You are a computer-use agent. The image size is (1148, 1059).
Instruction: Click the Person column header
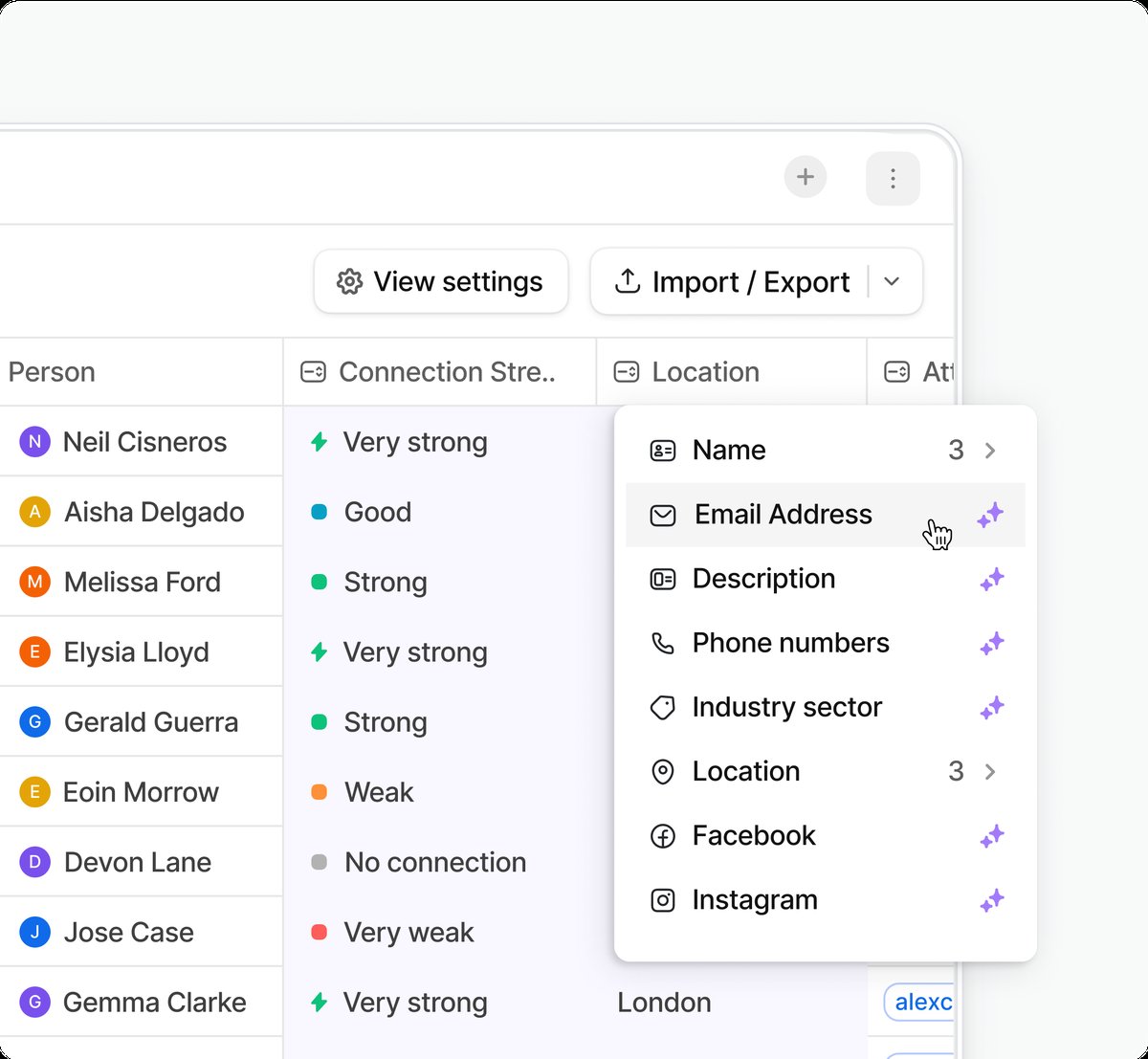click(52, 372)
